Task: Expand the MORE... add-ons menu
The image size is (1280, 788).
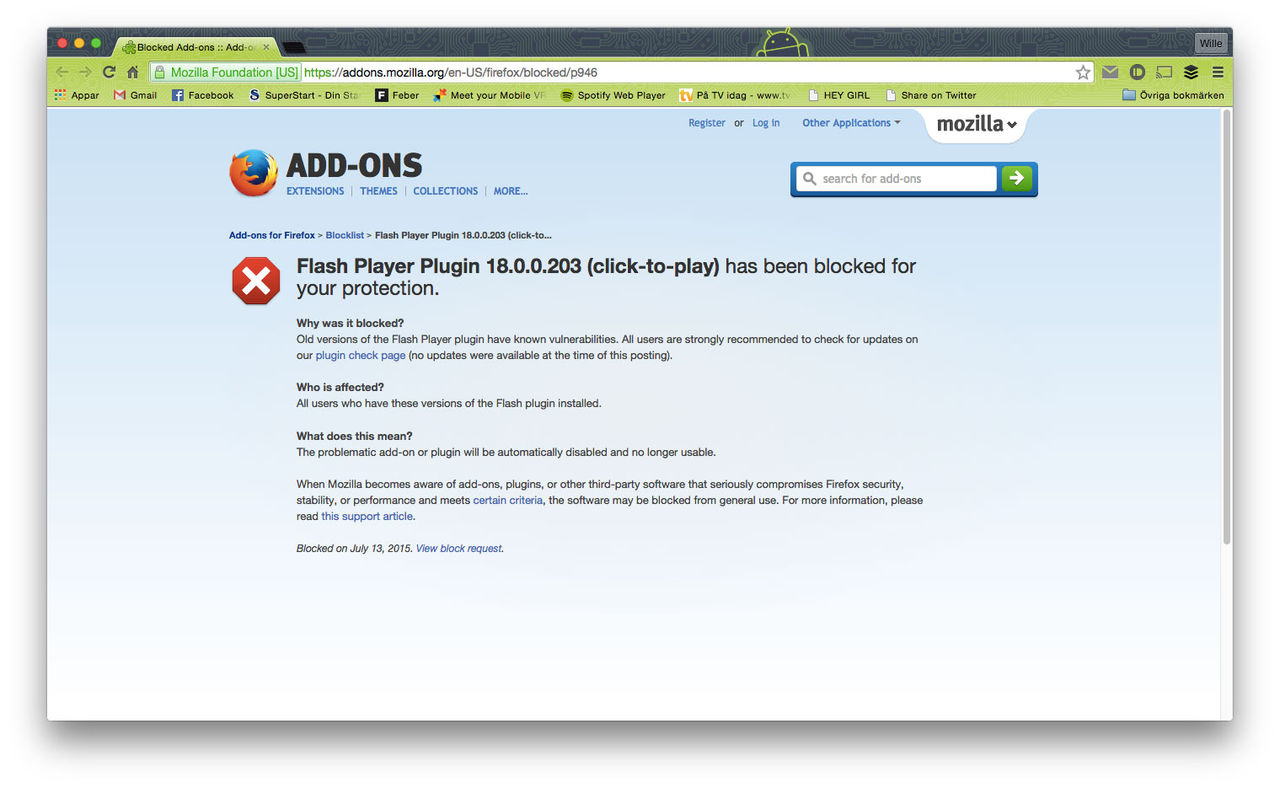Action: point(510,191)
